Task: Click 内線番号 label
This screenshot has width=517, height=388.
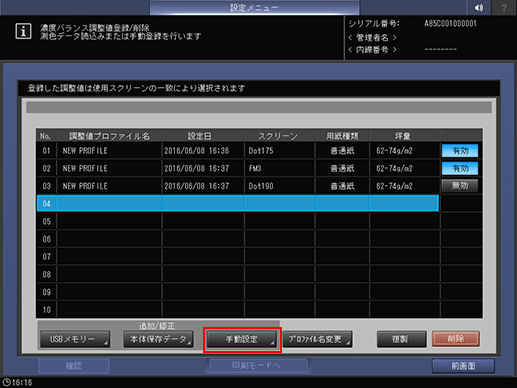Action: pos(372,50)
